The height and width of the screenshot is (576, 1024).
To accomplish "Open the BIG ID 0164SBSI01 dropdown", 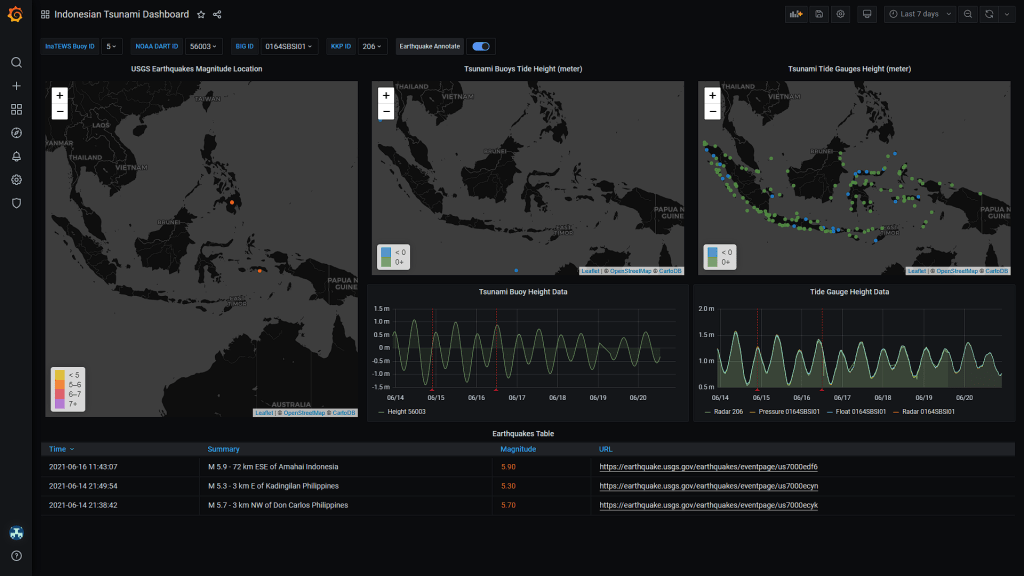I will coord(289,46).
